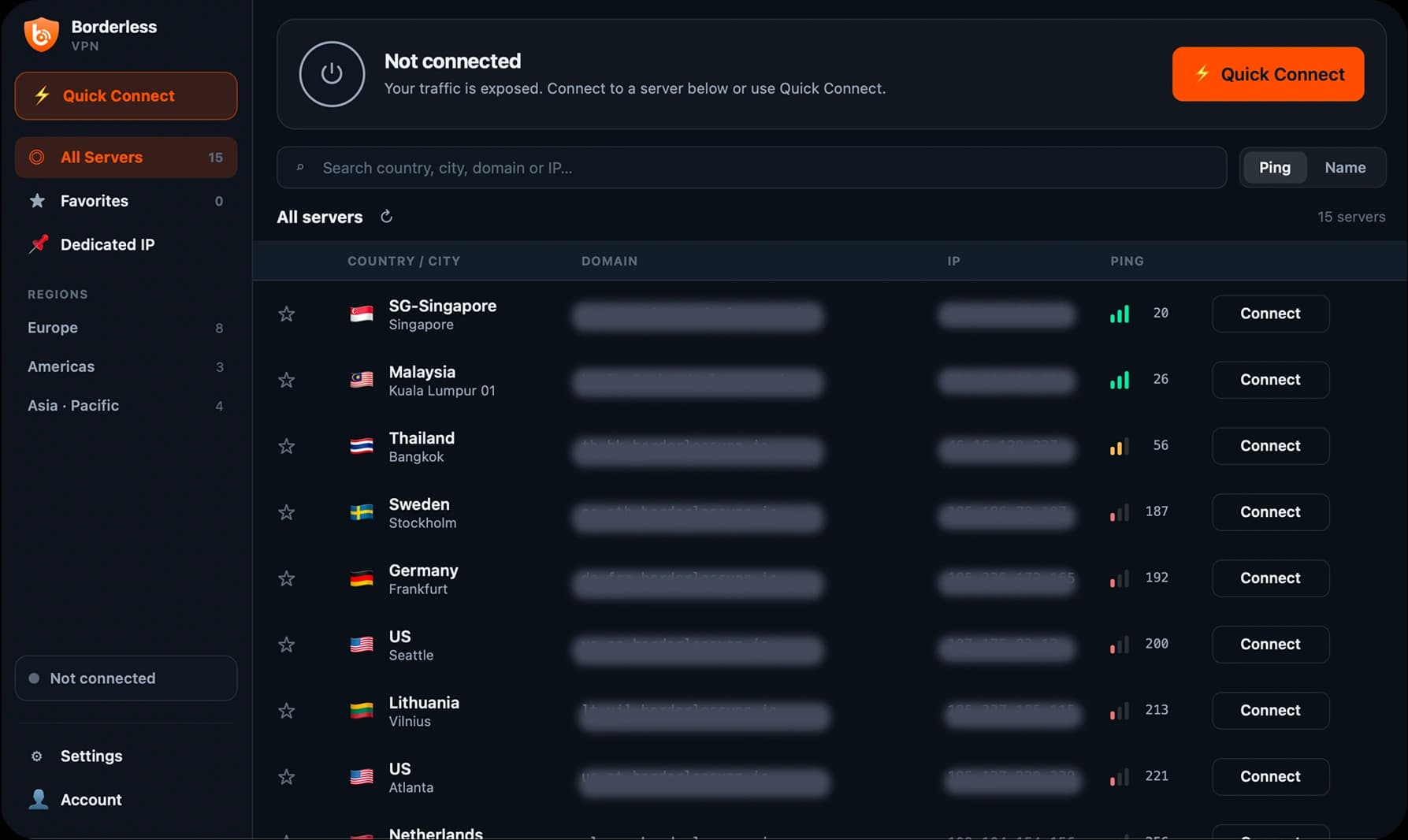Click the Netherlands server row name
The image size is (1408, 840).
[x=436, y=833]
